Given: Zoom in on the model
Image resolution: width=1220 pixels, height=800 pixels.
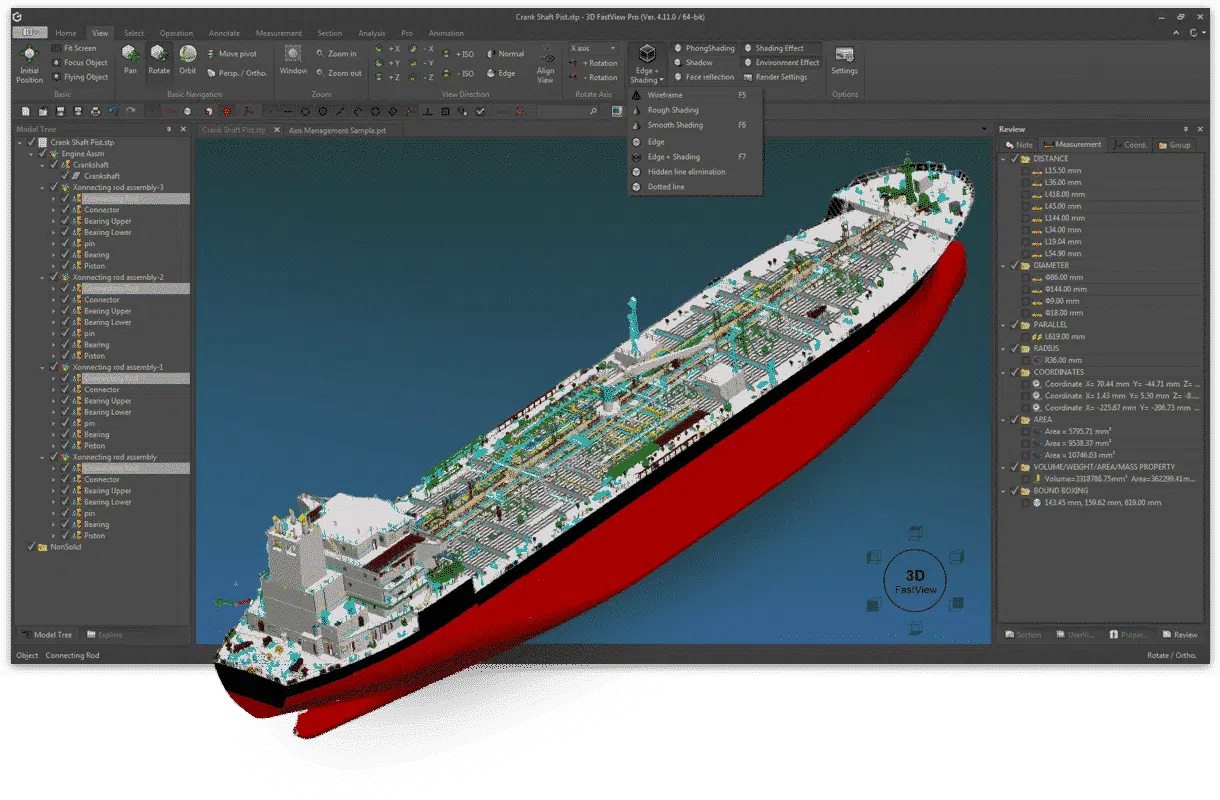Looking at the screenshot, I should coord(336,54).
